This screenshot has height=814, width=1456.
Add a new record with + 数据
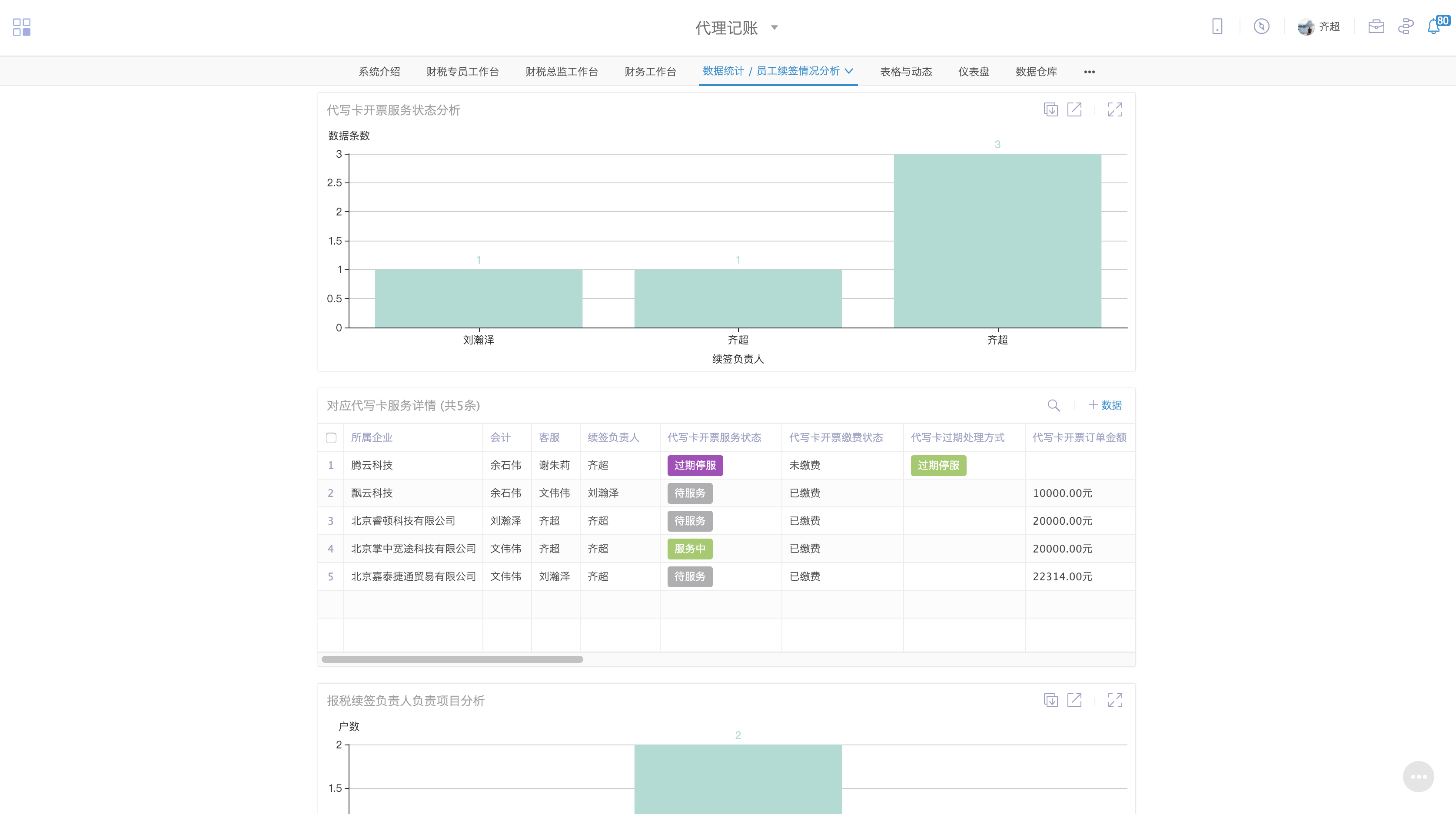coord(1105,405)
